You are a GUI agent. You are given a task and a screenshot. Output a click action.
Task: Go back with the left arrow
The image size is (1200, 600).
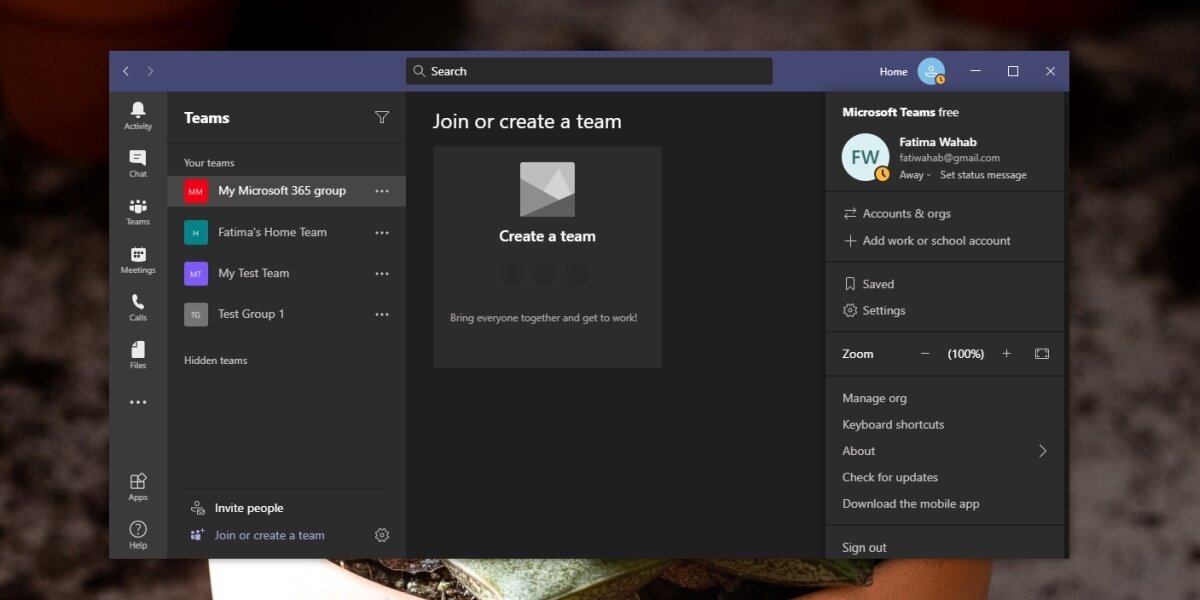click(126, 71)
